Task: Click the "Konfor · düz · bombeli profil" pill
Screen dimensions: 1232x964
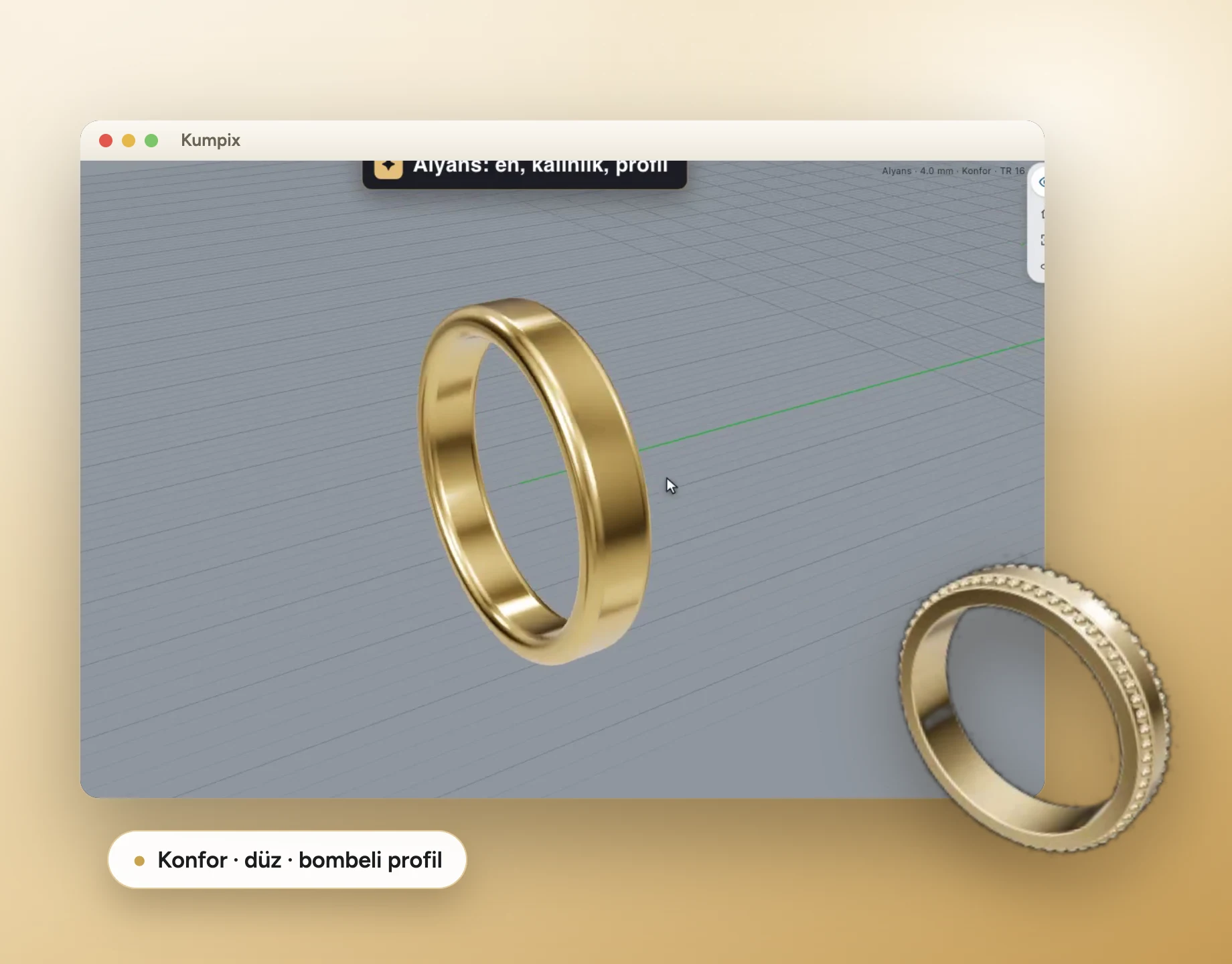Action: [287, 860]
